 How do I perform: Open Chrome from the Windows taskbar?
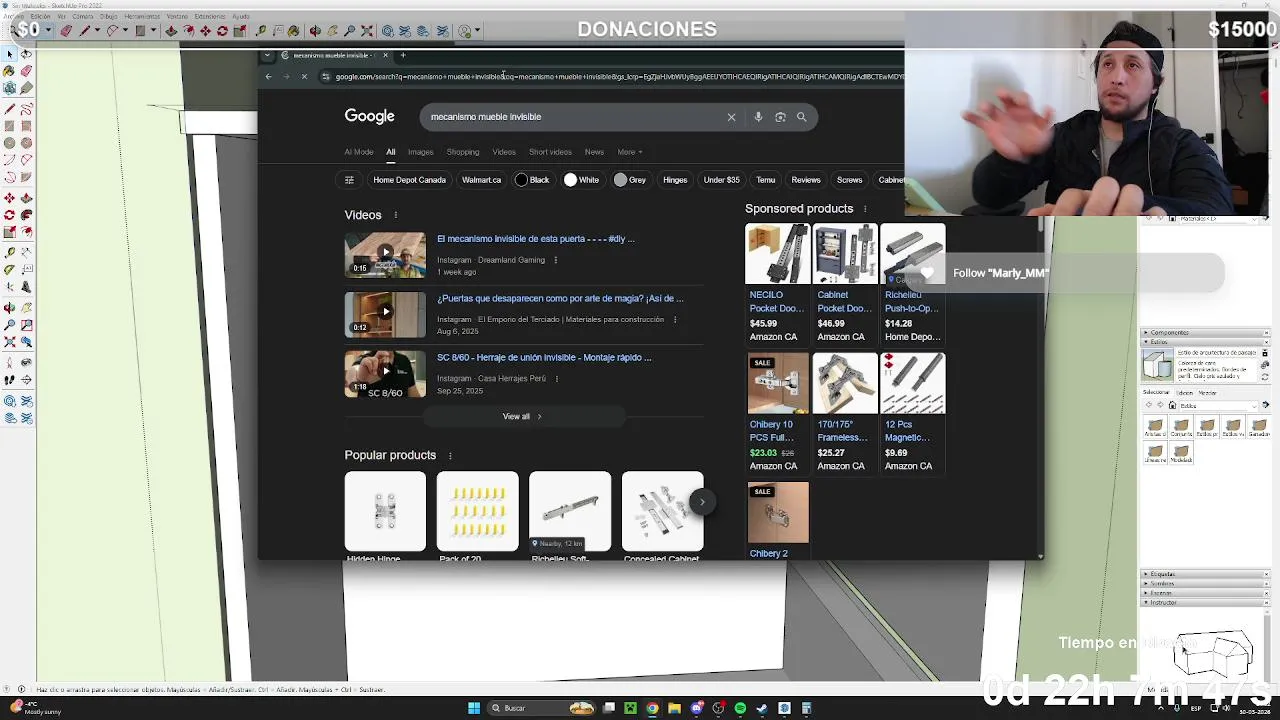coord(653,708)
